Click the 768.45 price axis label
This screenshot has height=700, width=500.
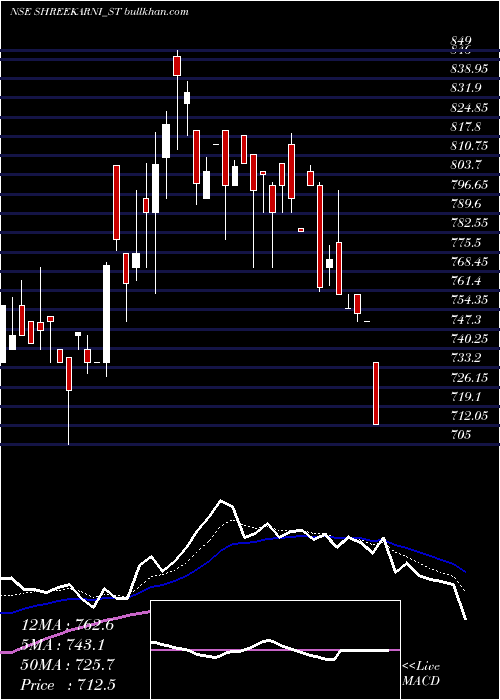pyautogui.click(x=470, y=262)
